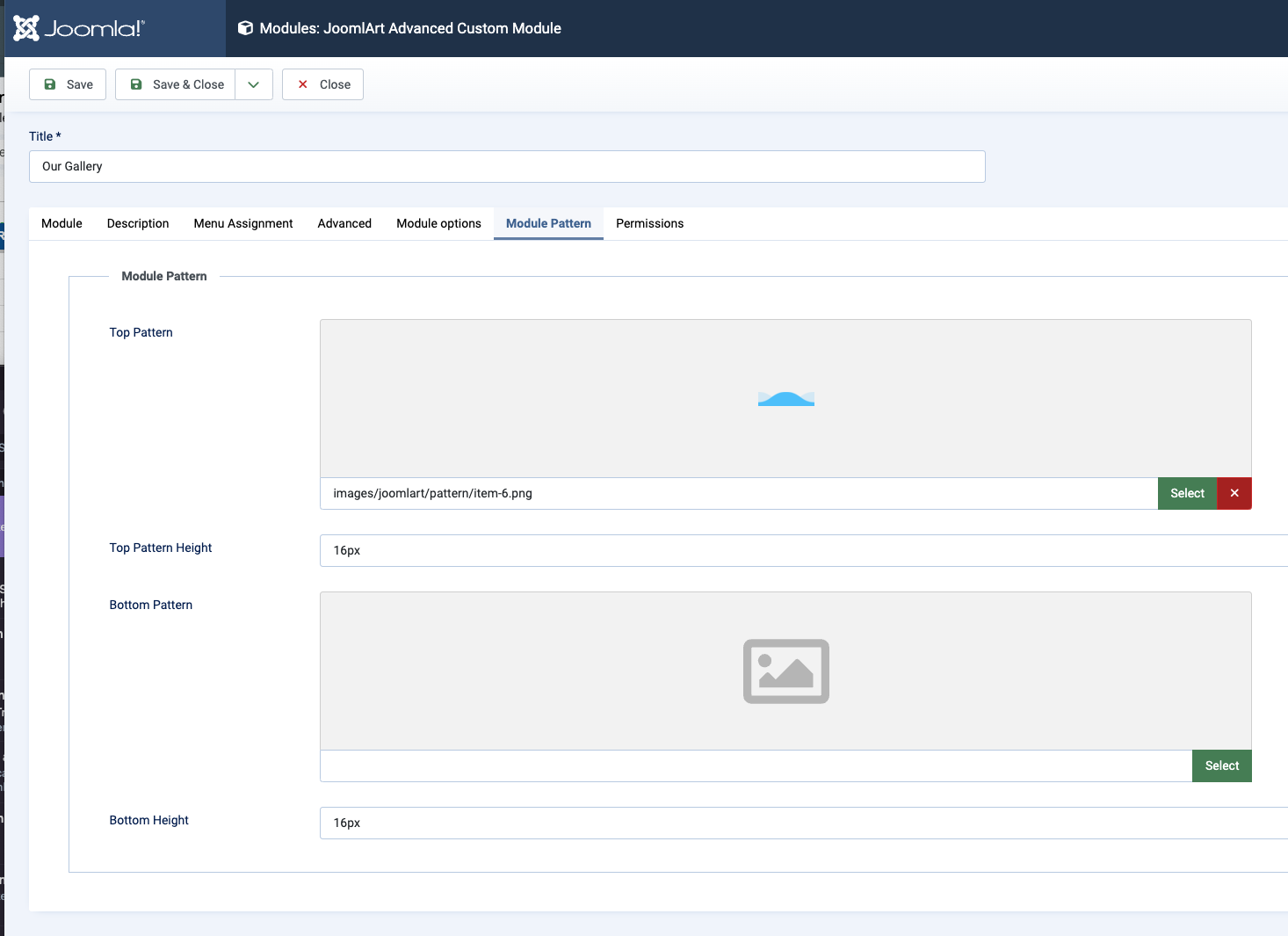Open the Description tab
This screenshot has height=936, width=1288.
click(138, 223)
